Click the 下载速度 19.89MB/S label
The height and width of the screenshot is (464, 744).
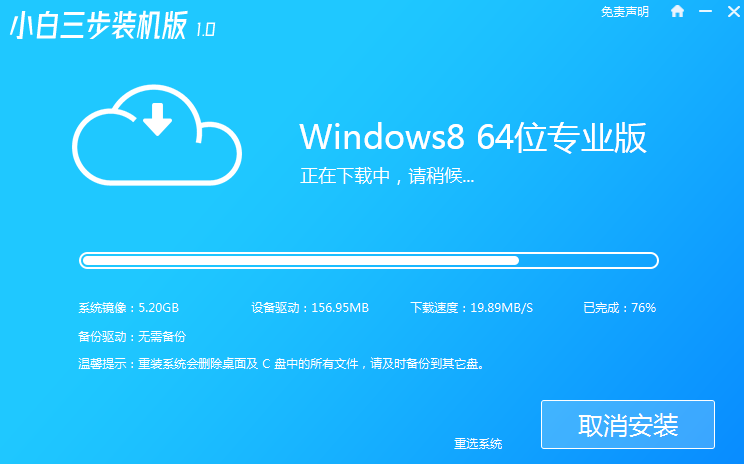click(472, 307)
